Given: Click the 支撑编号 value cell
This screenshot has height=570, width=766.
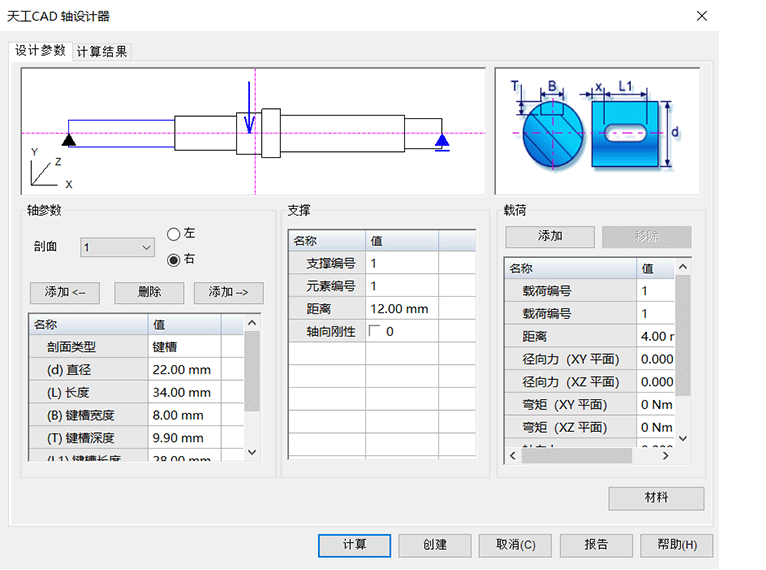Looking at the screenshot, I should click(402, 264).
